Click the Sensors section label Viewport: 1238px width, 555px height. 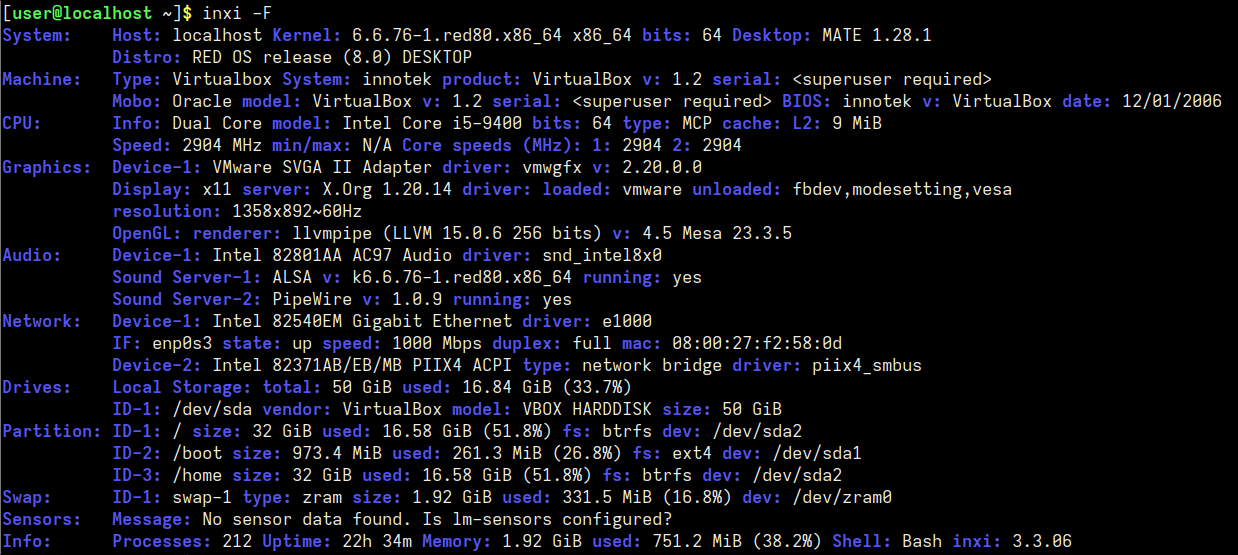[x=42, y=520]
